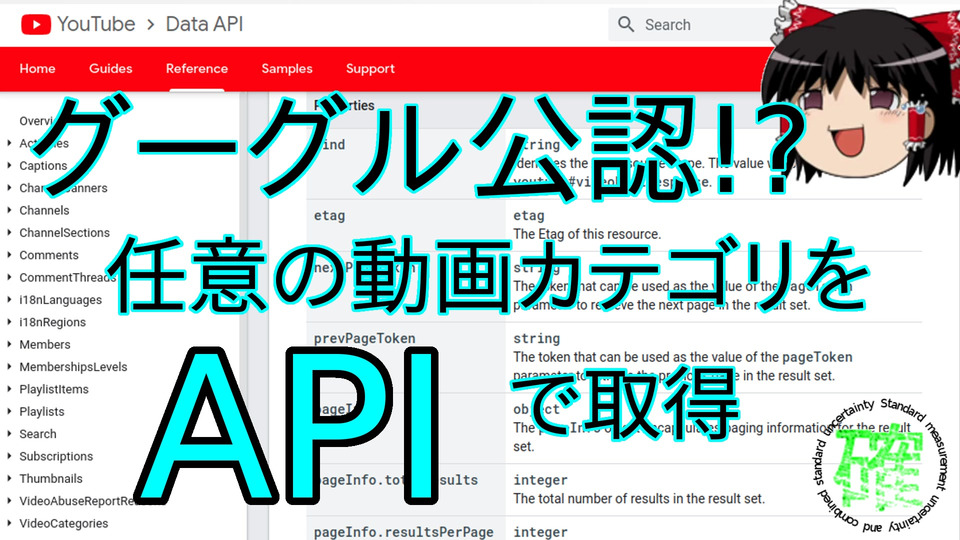
Task: Expand the ChannelSections tree arrow
Action: [x=9, y=233]
